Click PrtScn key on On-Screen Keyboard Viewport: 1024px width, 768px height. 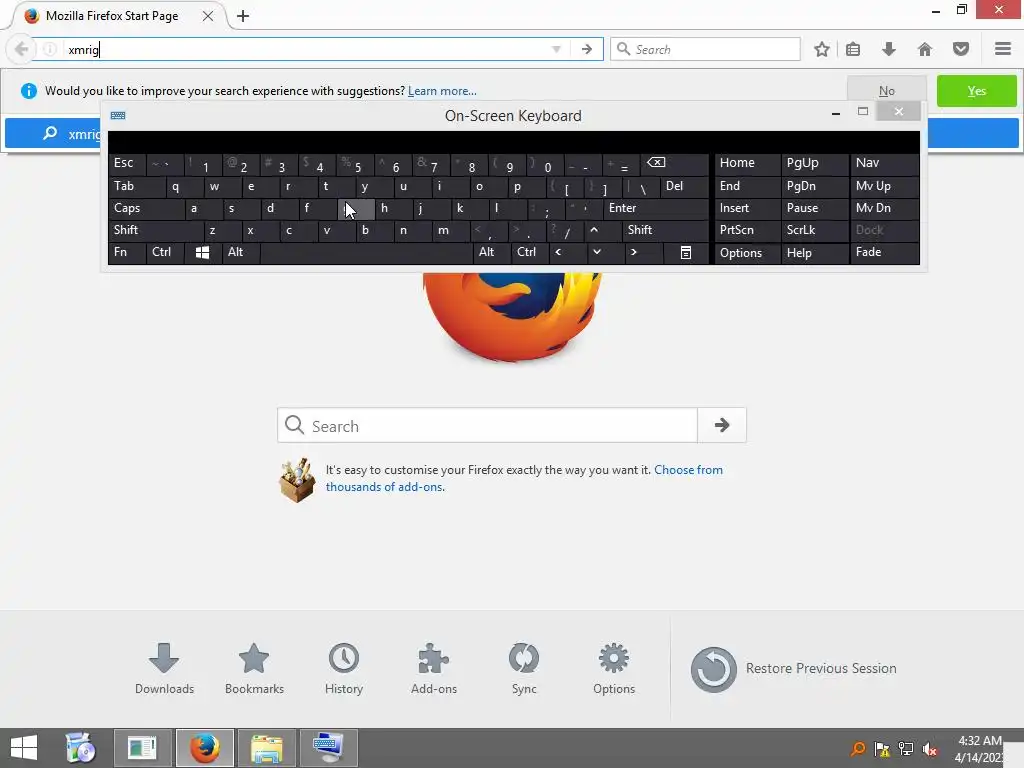pos(747,230)
